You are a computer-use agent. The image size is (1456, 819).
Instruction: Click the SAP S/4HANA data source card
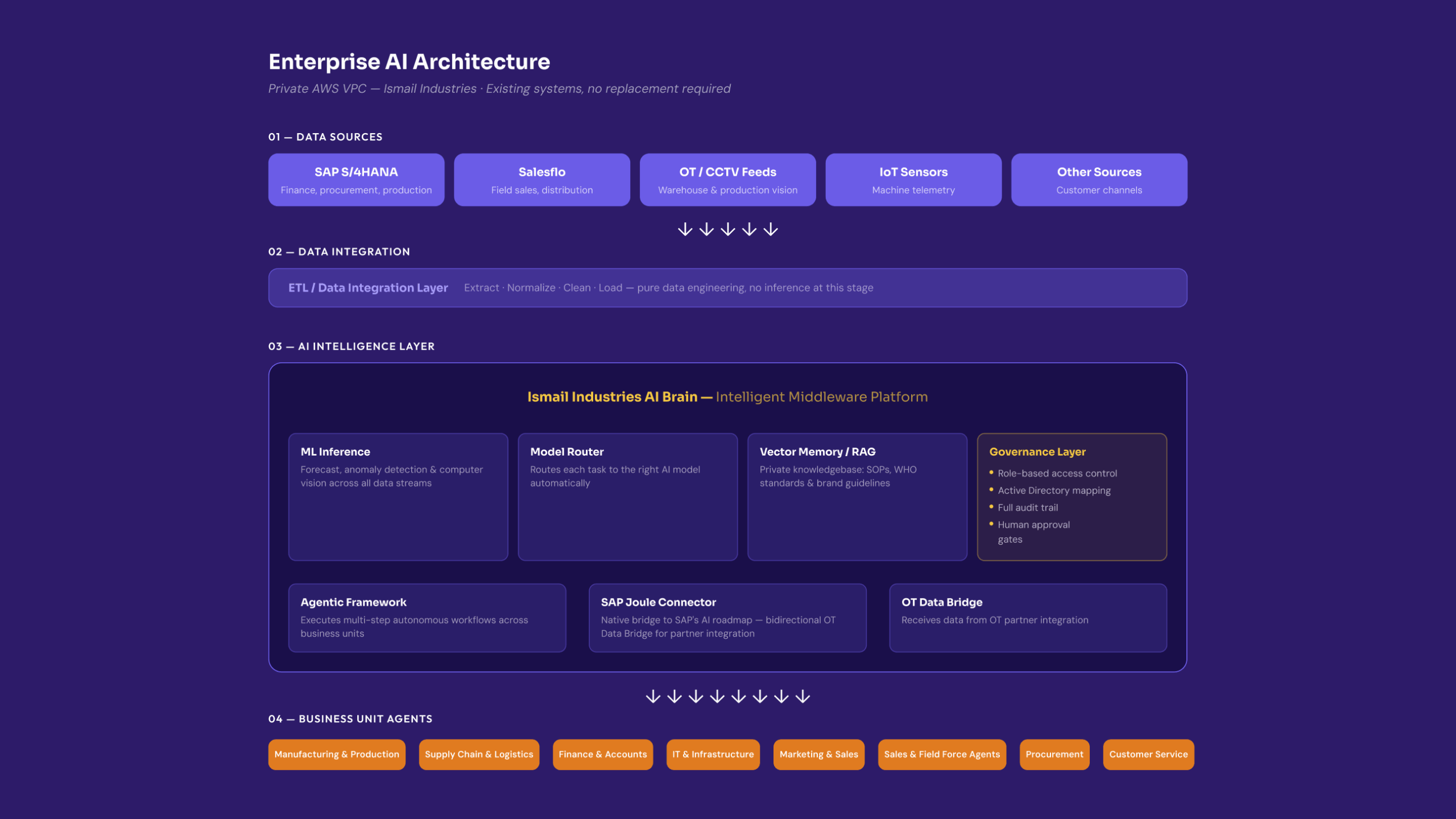(x=356, y=180)
